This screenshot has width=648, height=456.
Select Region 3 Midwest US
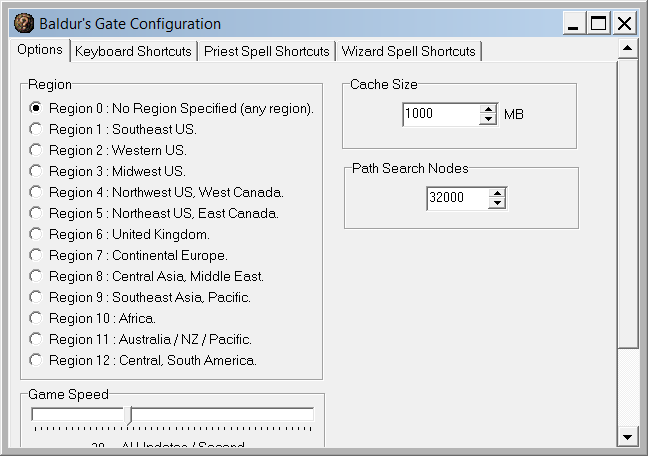[36, 171]
